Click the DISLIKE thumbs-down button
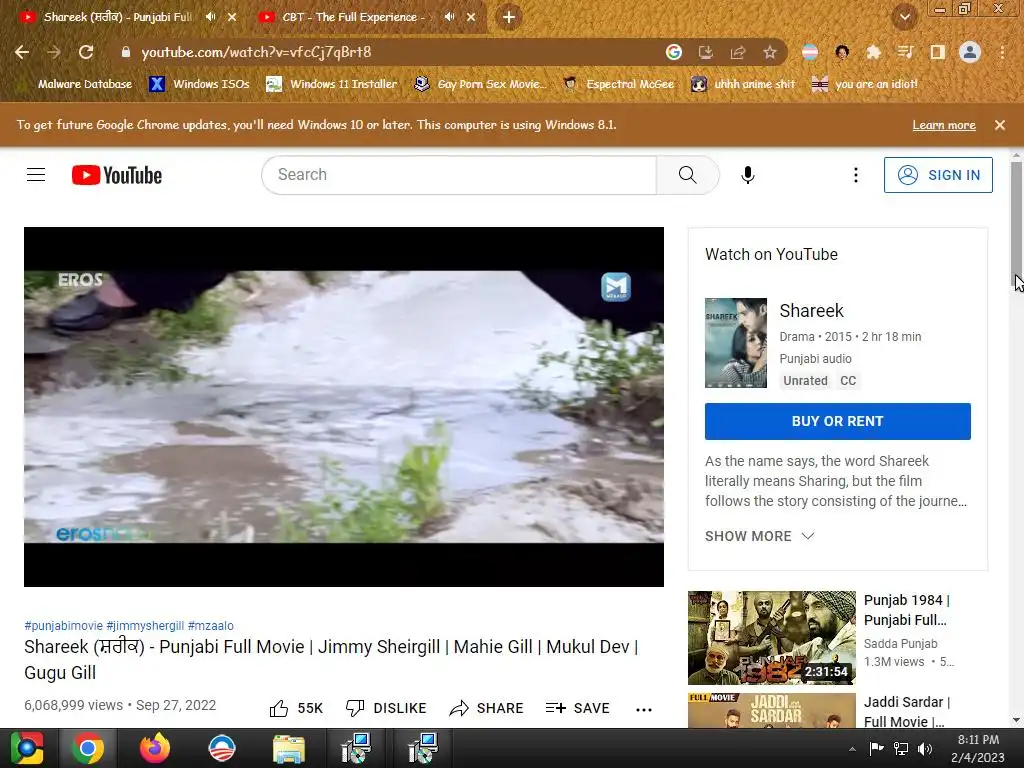Image resolution: width=1024 pixels, height=768 pixels. 386,709
